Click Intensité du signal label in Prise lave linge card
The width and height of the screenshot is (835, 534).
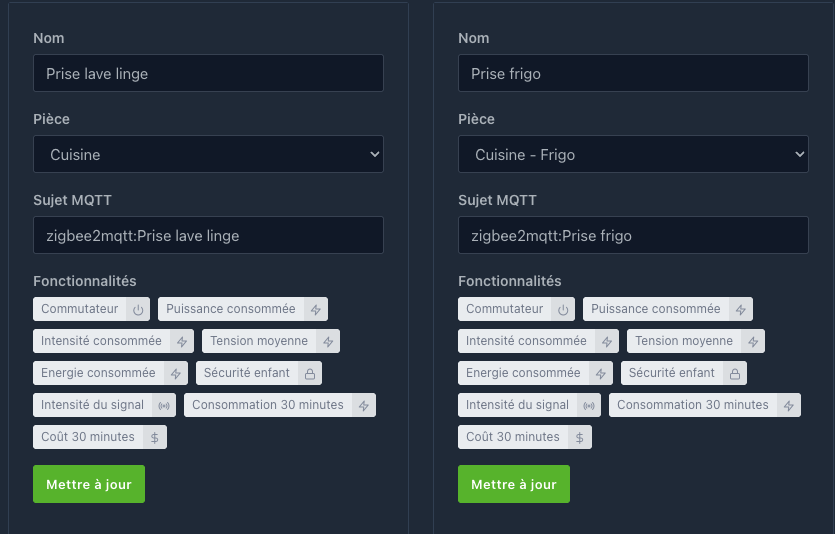[92, 405]
